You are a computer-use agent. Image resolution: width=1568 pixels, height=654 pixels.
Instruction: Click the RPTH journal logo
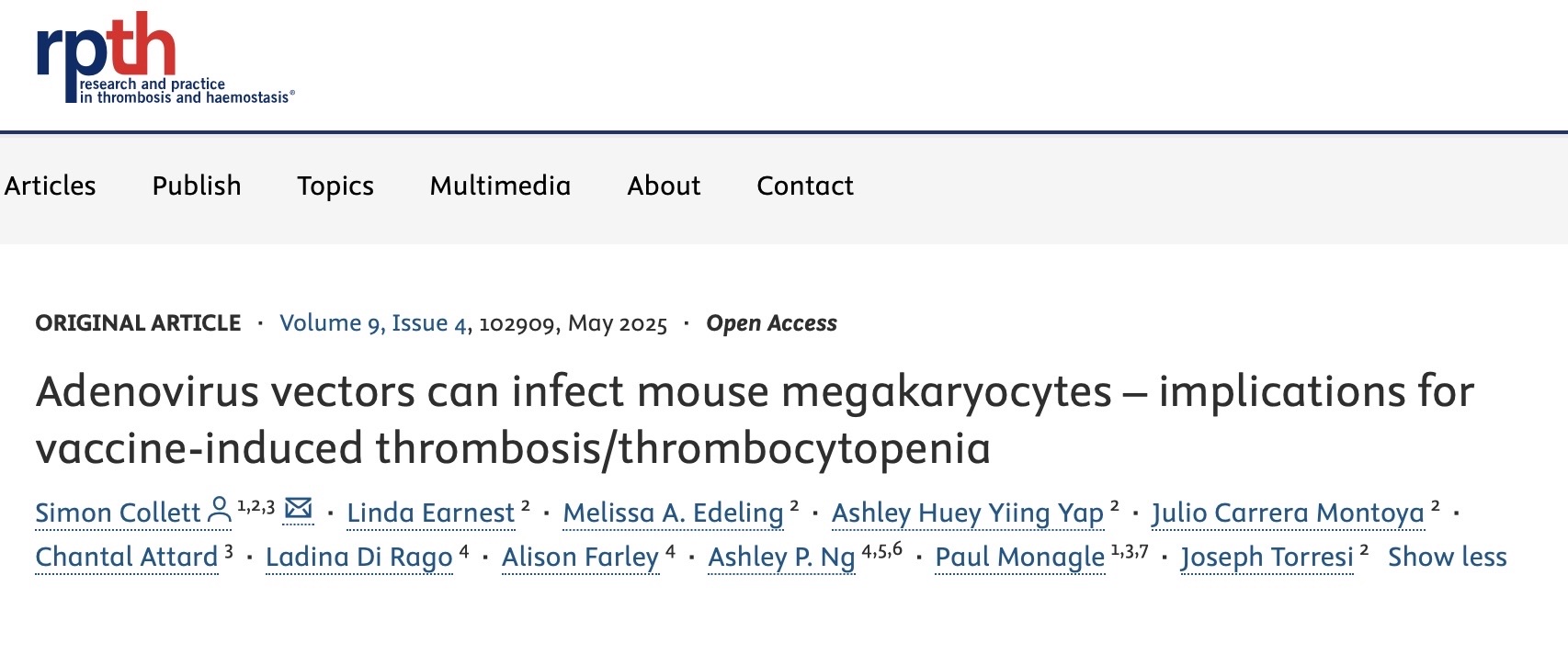tap(165, 57)
